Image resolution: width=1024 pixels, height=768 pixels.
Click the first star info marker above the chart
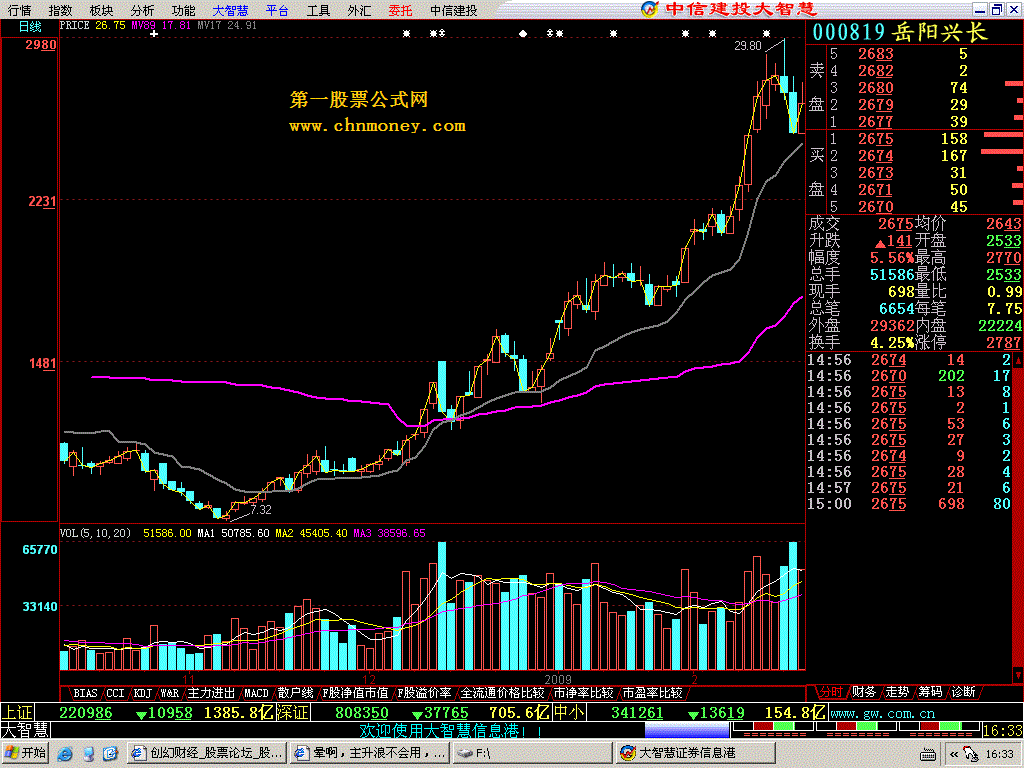tap(406, 33)
